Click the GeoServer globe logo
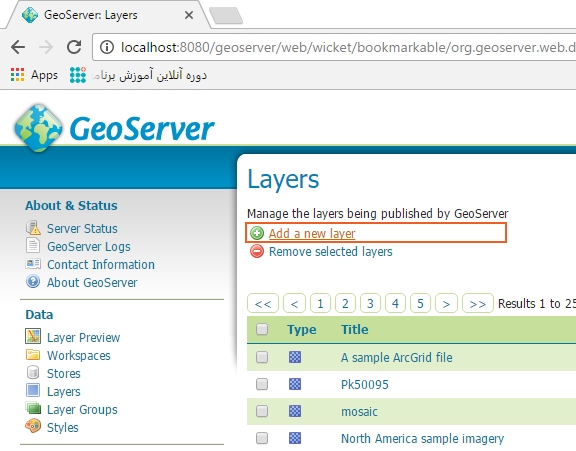 click(38, 128)
